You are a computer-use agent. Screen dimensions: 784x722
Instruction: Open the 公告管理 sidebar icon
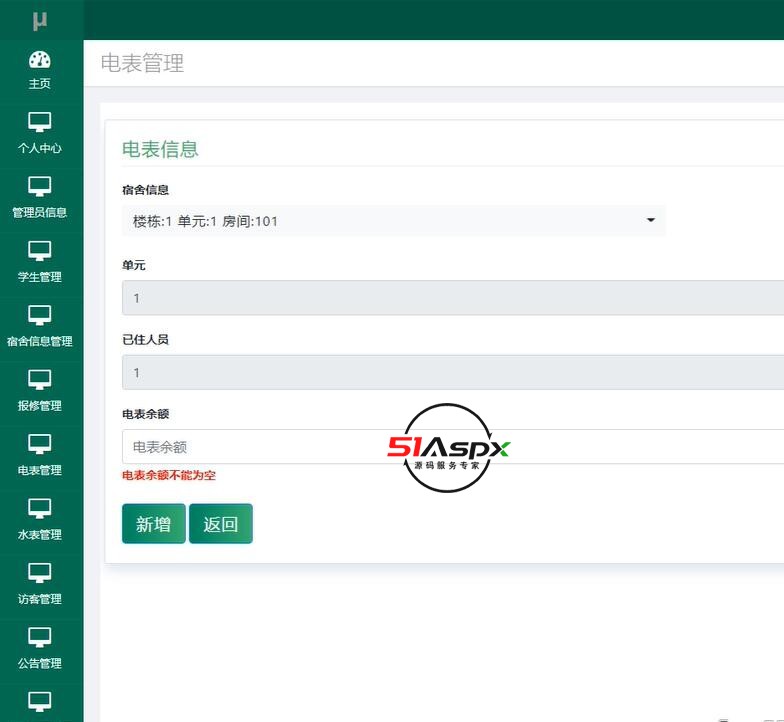[x=40, y=637]
